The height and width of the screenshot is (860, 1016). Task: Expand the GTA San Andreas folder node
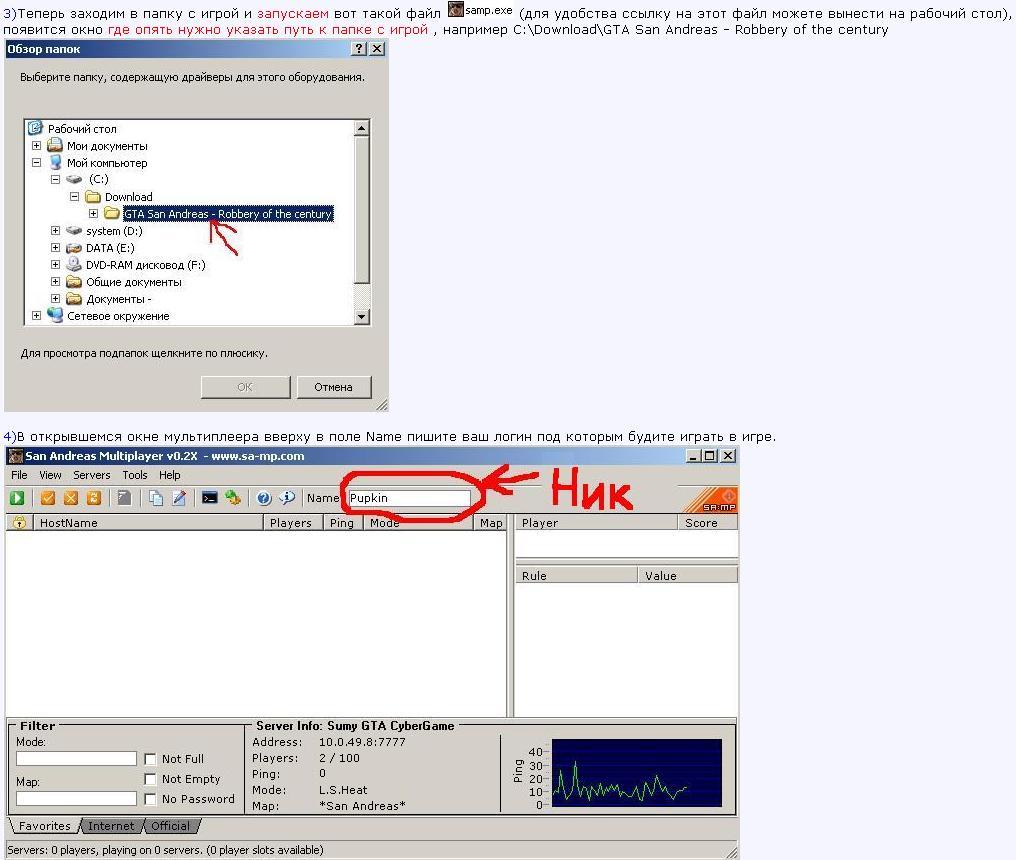94,214
